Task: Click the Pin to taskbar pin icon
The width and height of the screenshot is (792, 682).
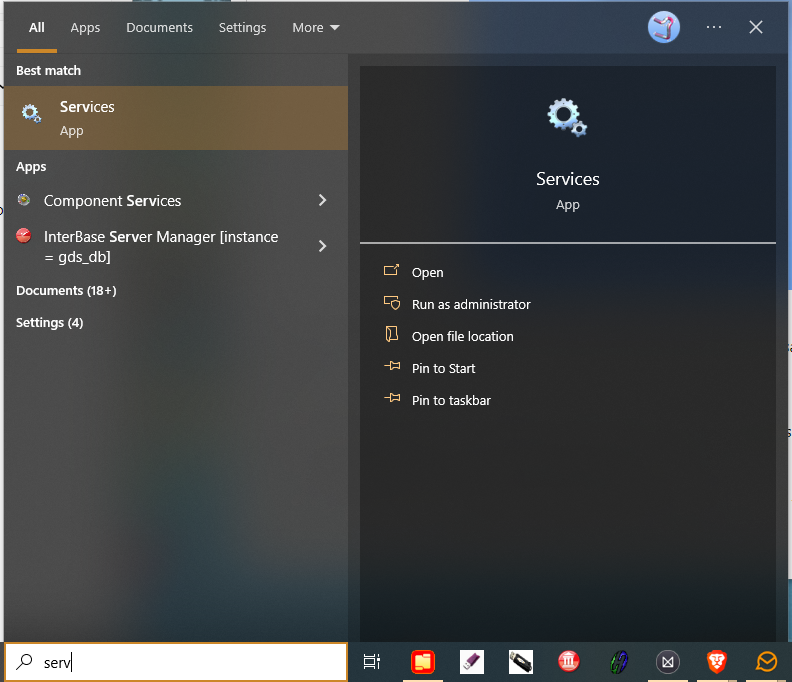Action: coord(392,398)
